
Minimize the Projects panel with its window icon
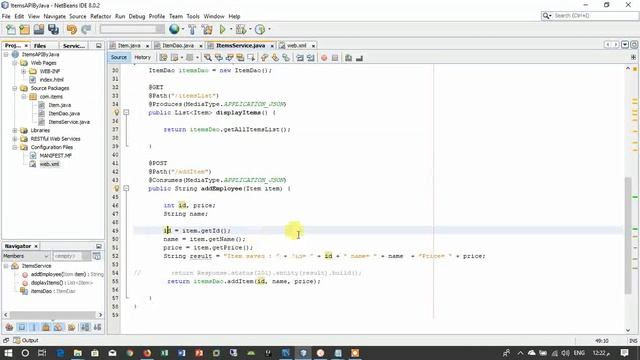[98, 46]
